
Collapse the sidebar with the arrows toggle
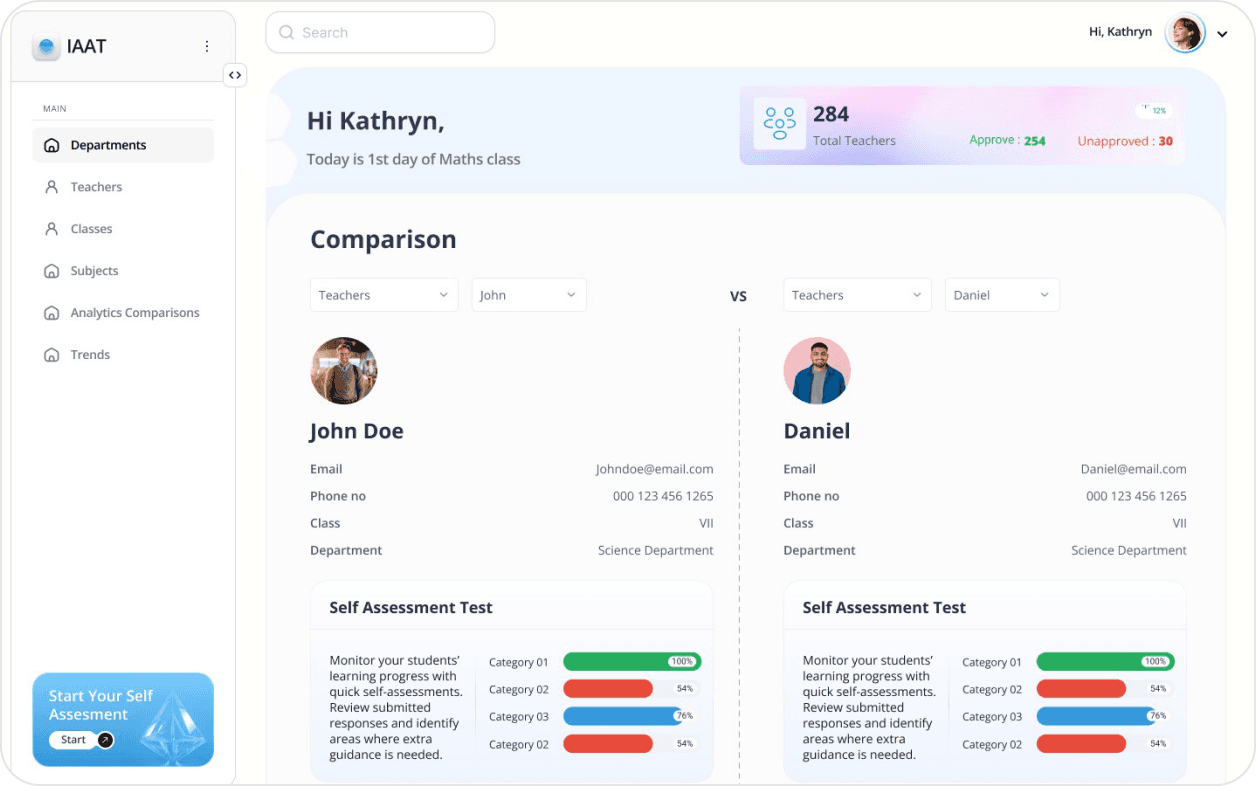coord(235,75)
